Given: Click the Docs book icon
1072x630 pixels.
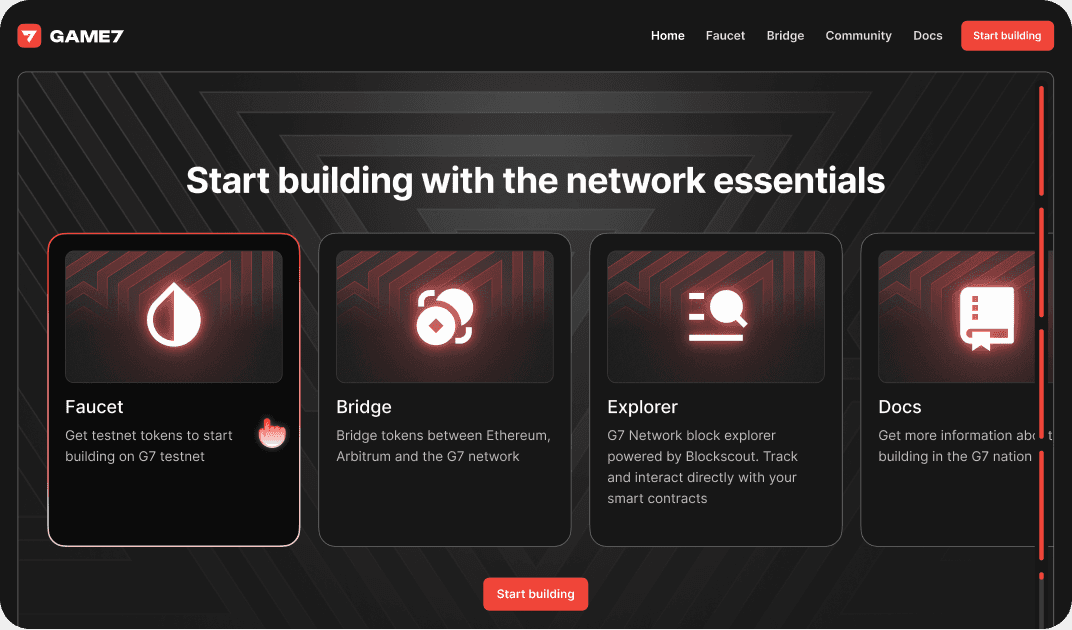Looking at the screenshot, I should (x=987, y=317).
